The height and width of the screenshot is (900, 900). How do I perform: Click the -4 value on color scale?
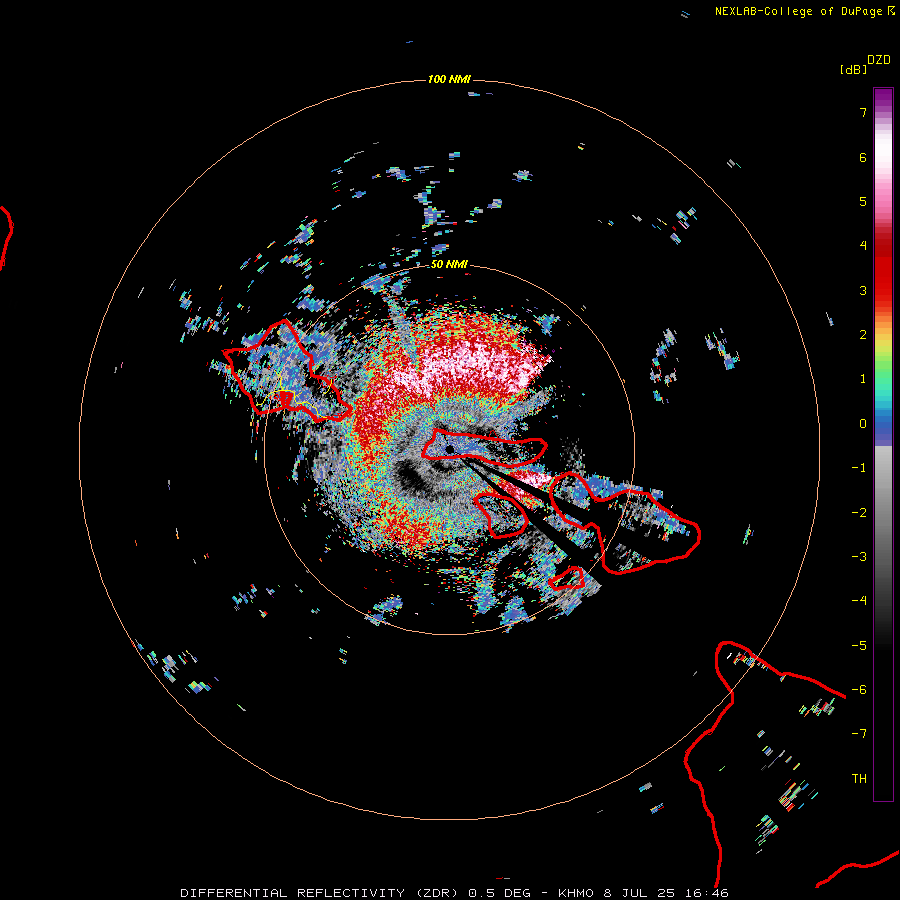point(859,601)
